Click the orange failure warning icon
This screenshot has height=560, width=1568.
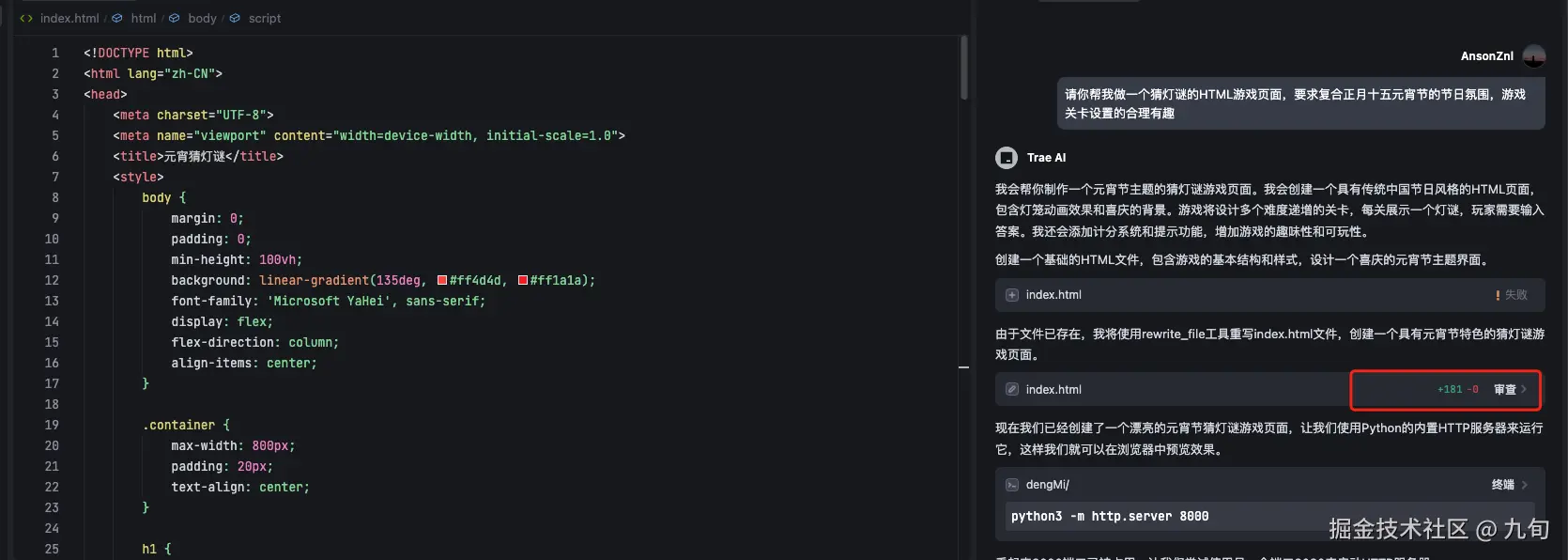pos(1498,295)
